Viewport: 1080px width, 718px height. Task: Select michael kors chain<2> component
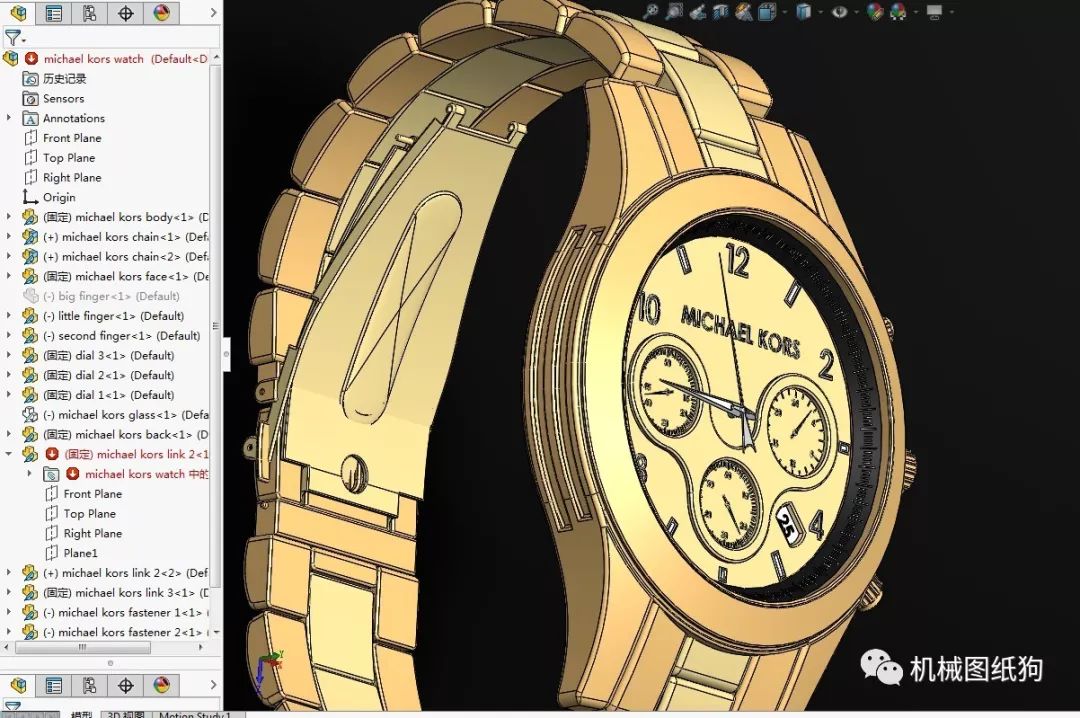pyautogui.click(x=115, y=256)
